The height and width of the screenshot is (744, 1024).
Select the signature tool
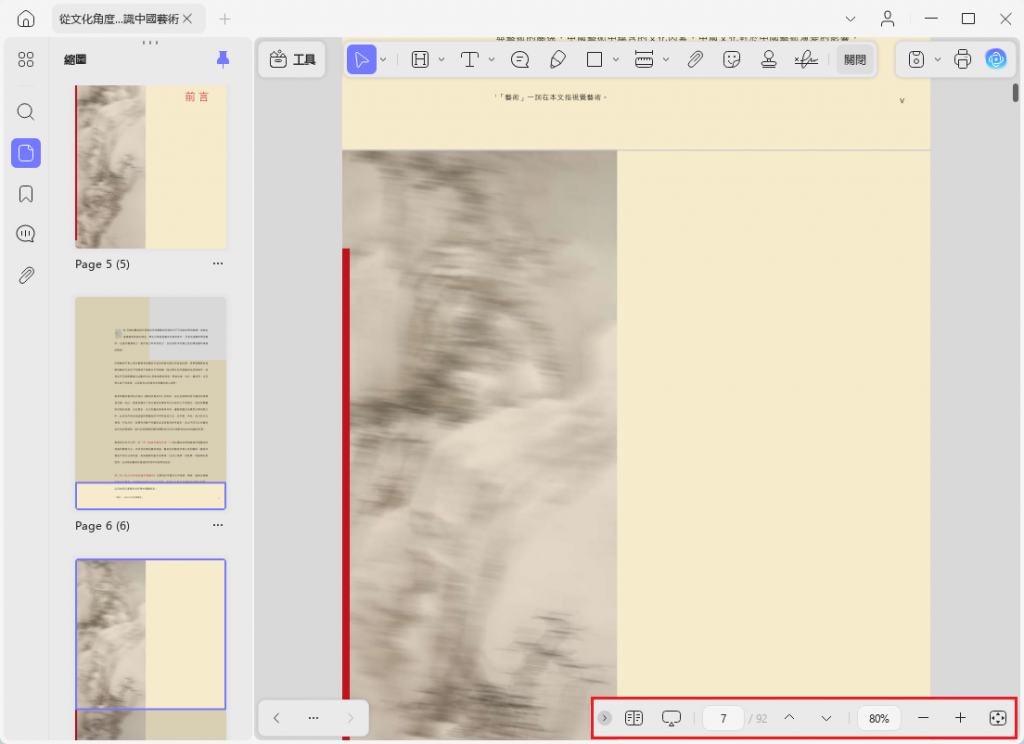(806, 60)
